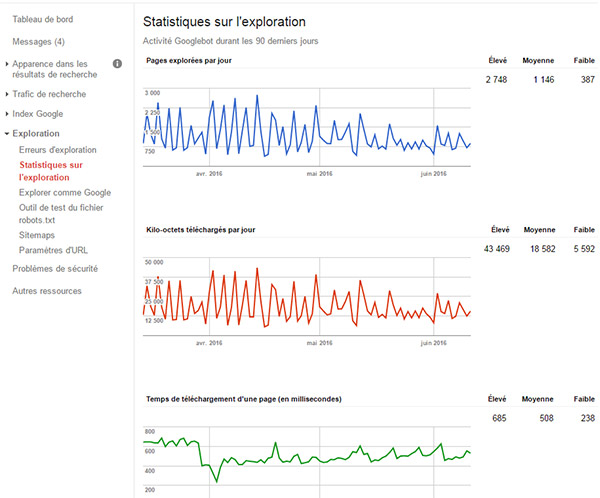Expand the Apparence dans les résultats arrow
Viewport: 600px width, 498px height.
point(7,64)
